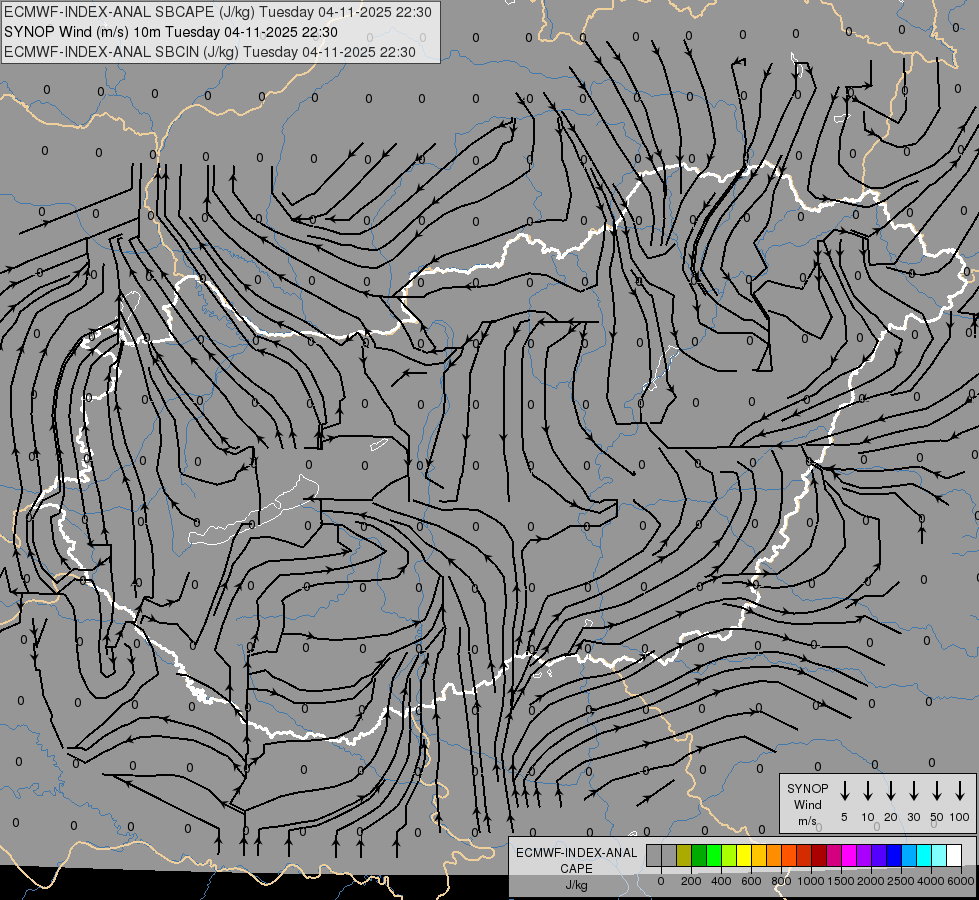Pick the cyan CAPE swatch before 4000

tap(923, 856)
